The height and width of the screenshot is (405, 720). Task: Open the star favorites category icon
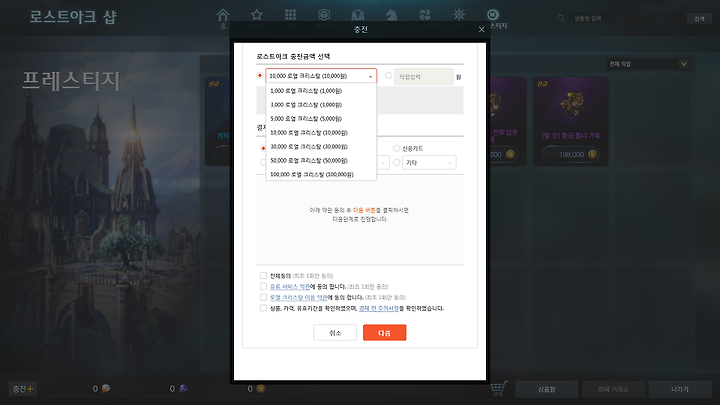pos(257,15)
